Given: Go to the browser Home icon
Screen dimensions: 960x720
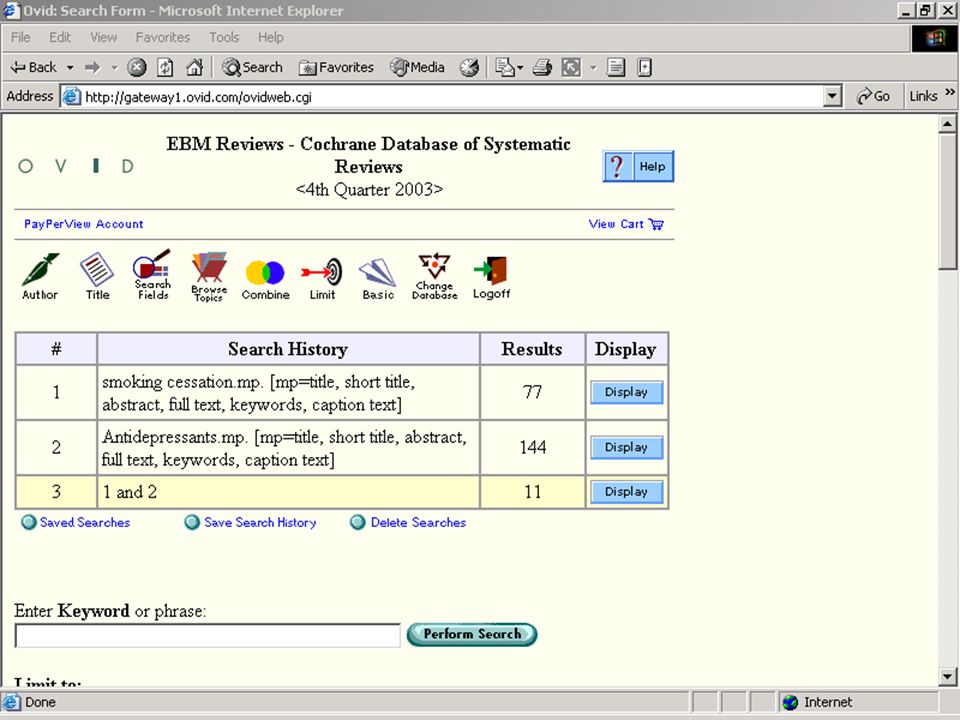Looking at the screenshot, I should (195, 67).
